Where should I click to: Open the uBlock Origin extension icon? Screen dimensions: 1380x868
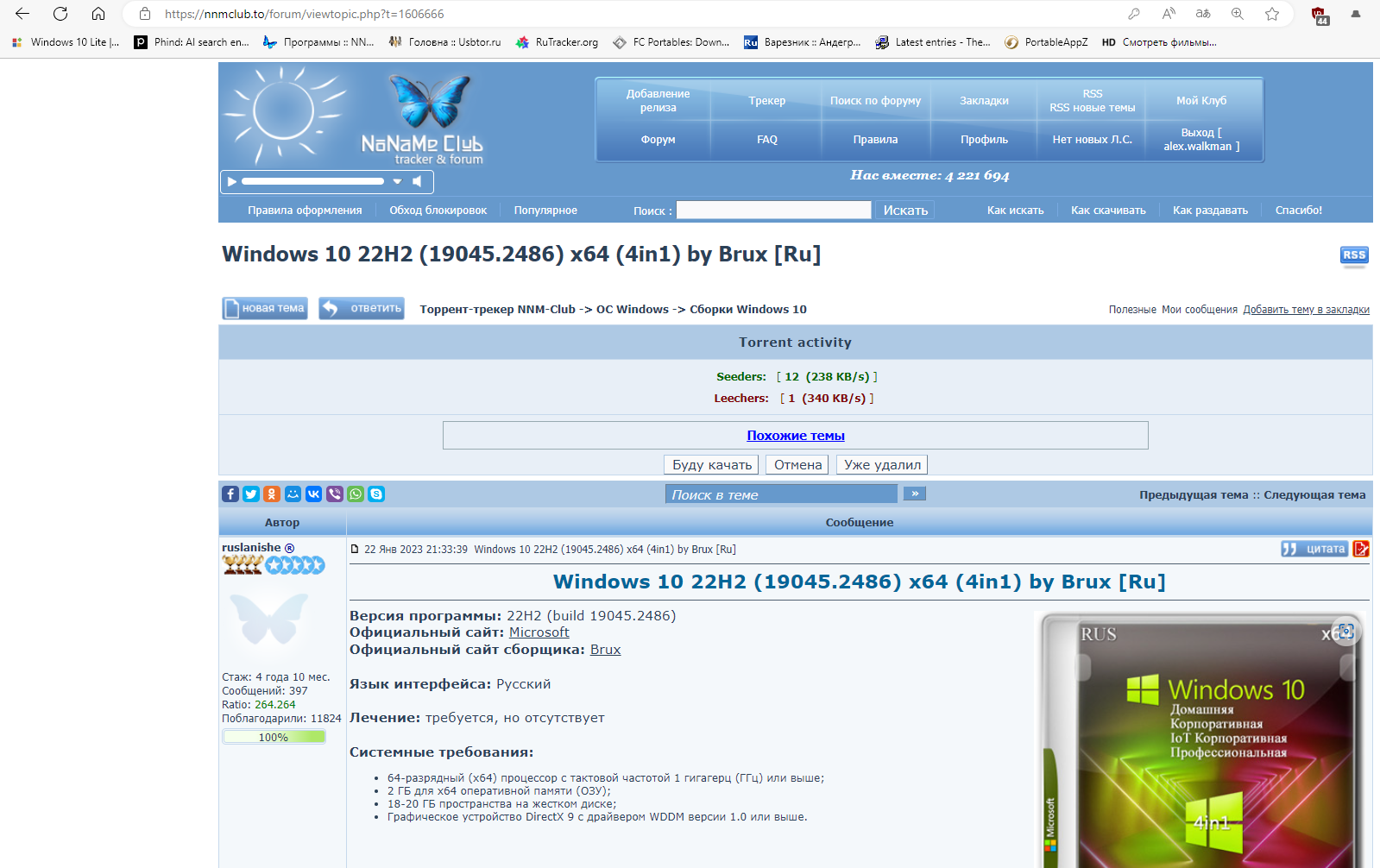click(1319, 15)
